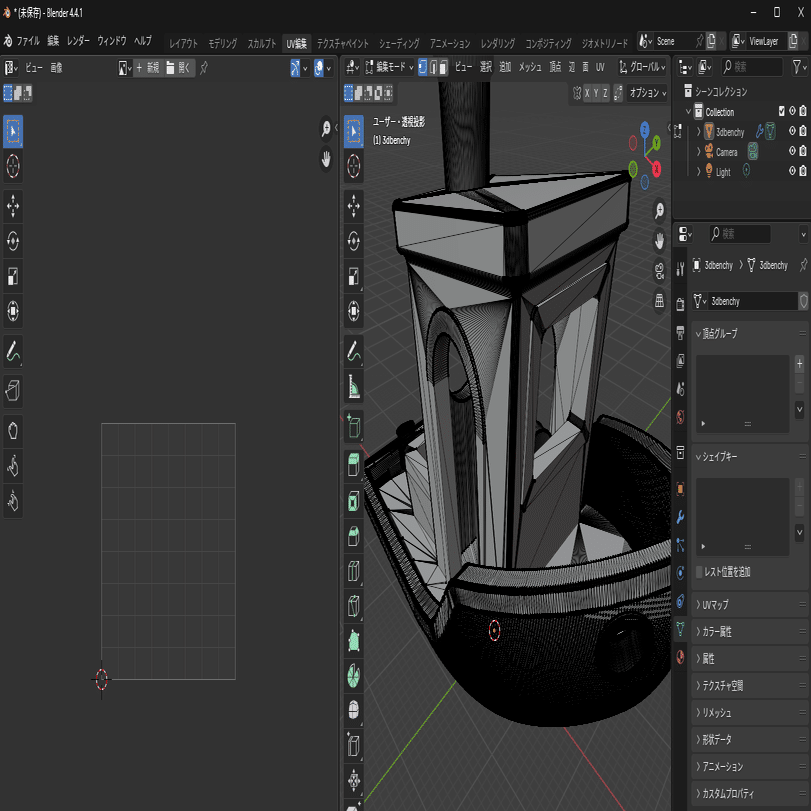Viewport: 811px width, 811px height.
Task: Open the Modifiers wrench tab in properties
Action: pos(680,517)
